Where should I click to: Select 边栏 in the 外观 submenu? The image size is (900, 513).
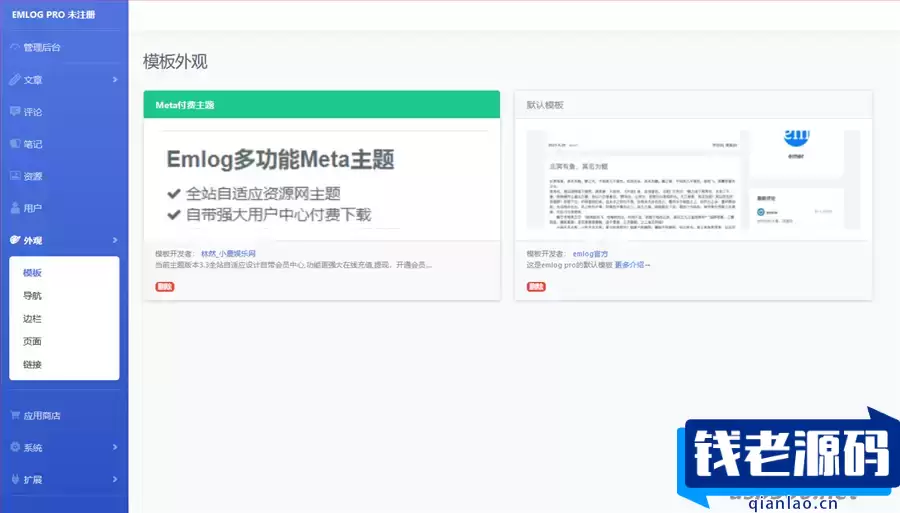pyautogui.click(x=32, y=318)
